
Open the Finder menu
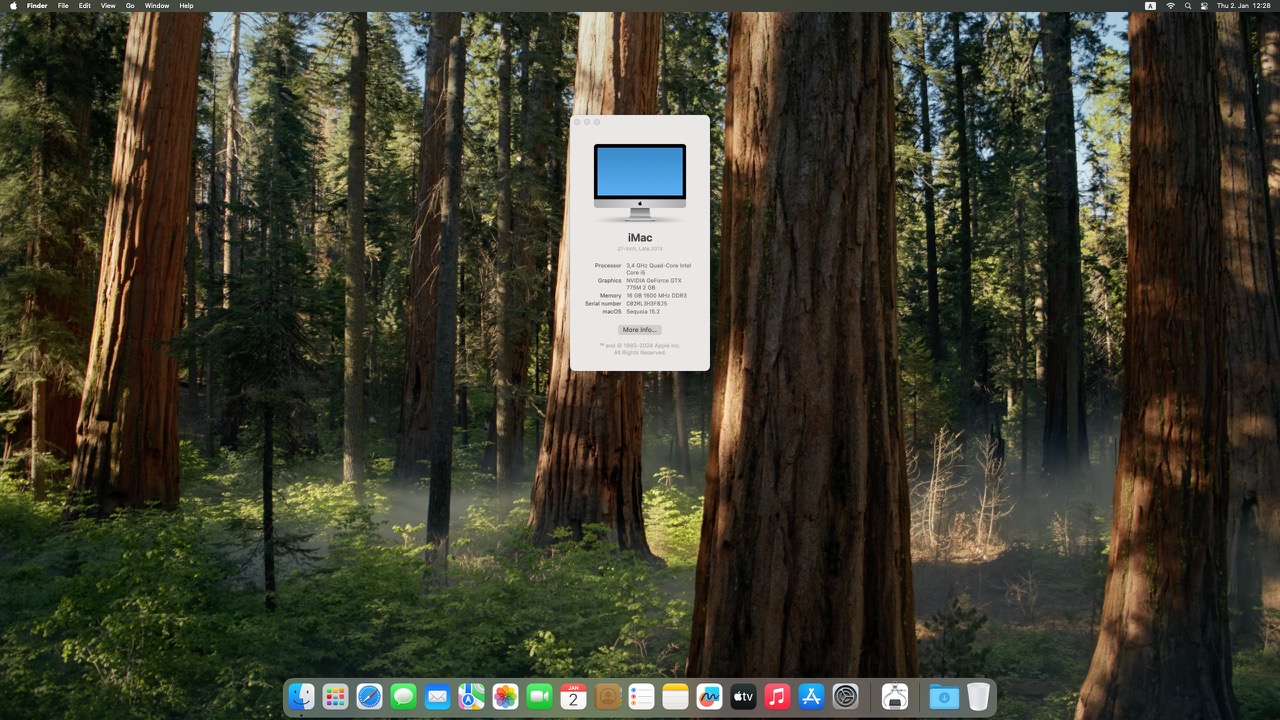click(37, 6)
